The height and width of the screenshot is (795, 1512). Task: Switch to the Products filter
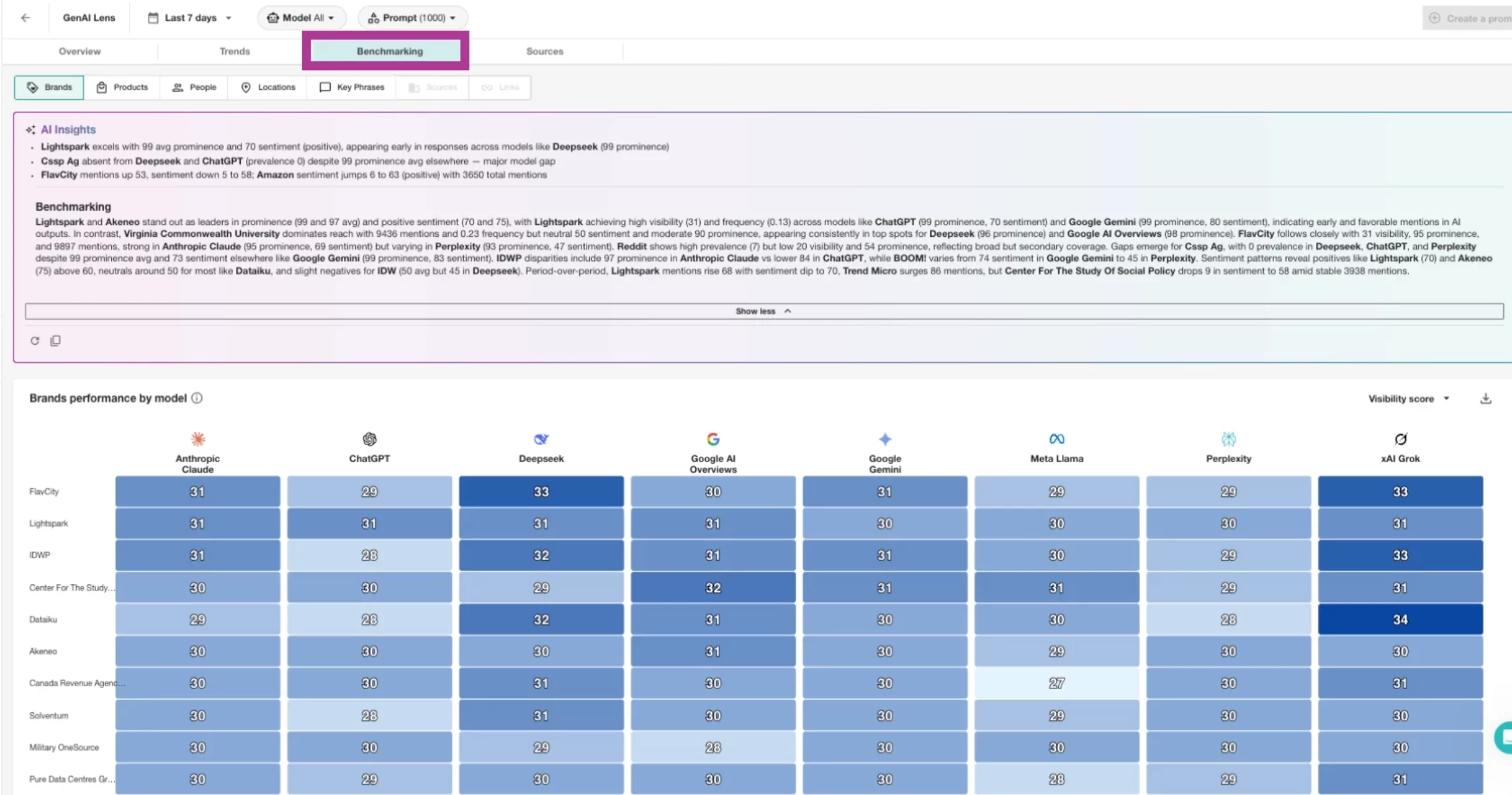tap(122, 87)
